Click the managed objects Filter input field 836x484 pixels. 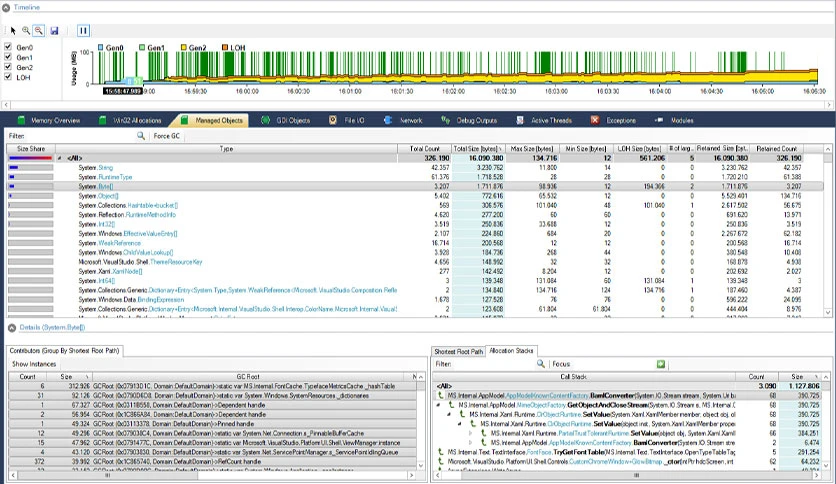pyautogui.click(x=80, y=136)
